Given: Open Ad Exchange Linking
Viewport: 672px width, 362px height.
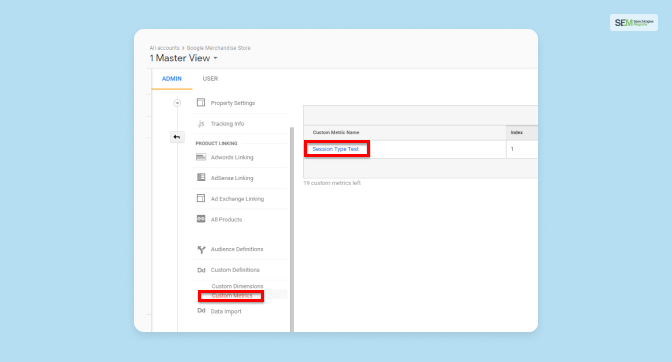Looking at the screenshot, I should pos(237,199).
